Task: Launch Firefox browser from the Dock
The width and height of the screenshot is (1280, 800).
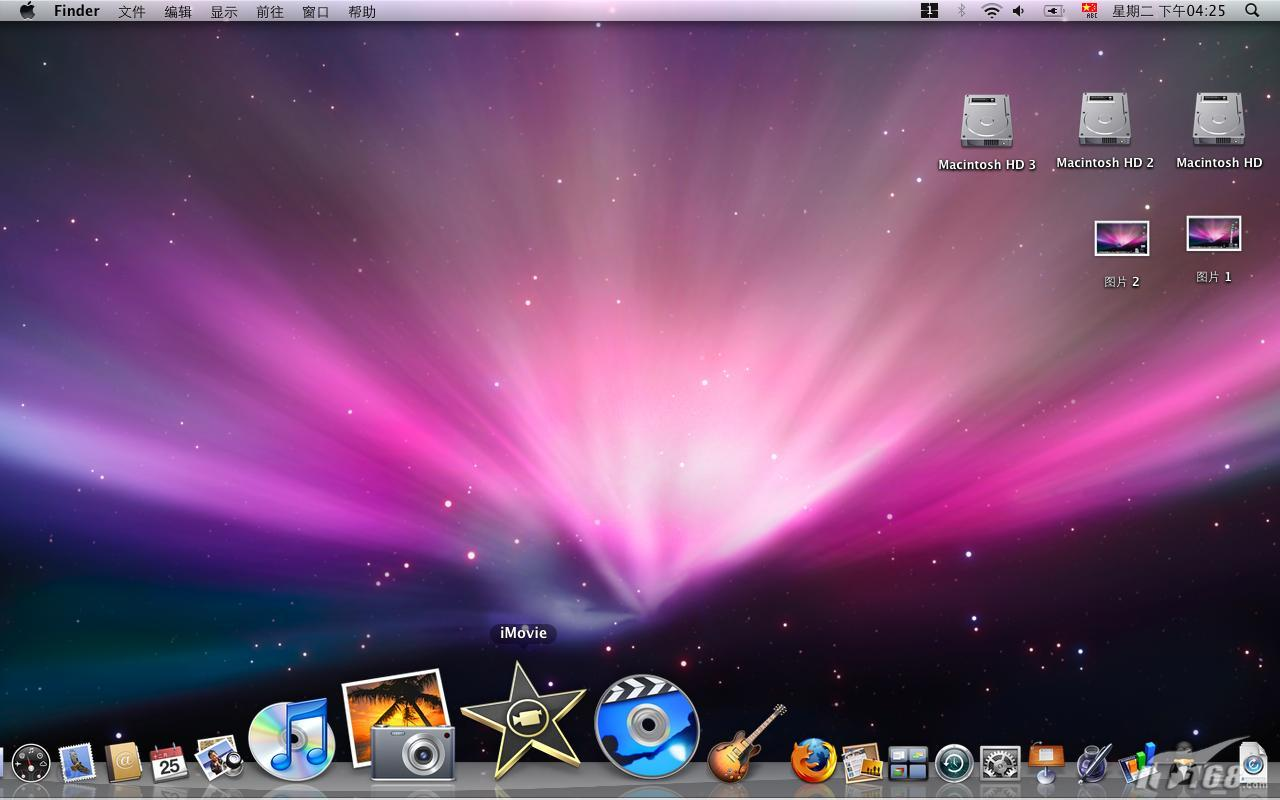Action: 813,761
